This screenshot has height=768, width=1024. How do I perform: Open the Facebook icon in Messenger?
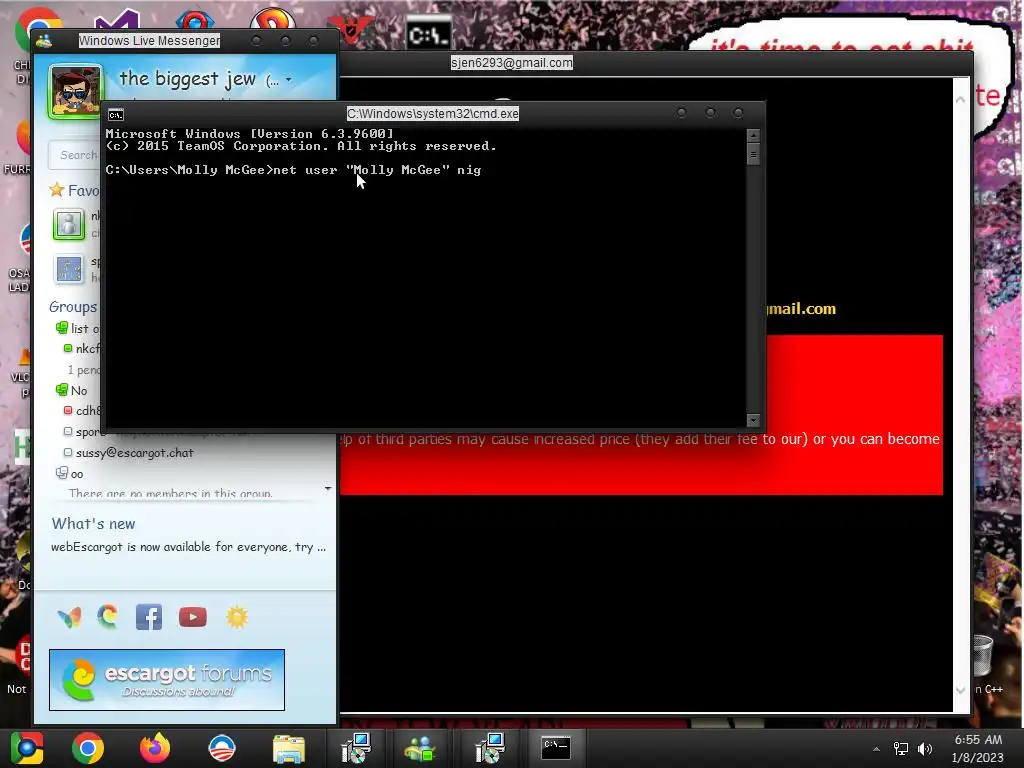pos(149,617)
